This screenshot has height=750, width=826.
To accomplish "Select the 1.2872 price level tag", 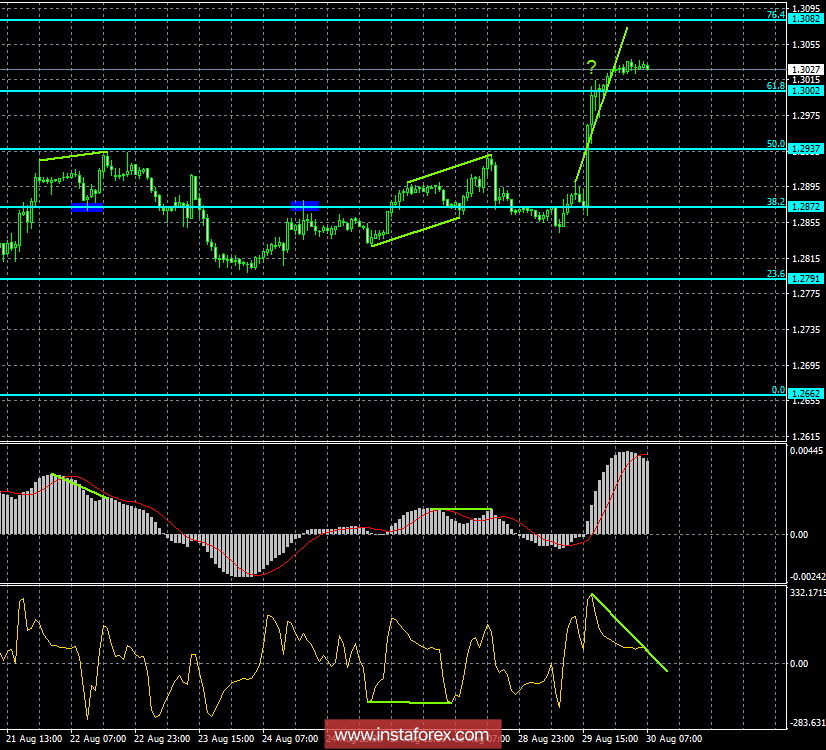I will [x=806, y=208].
